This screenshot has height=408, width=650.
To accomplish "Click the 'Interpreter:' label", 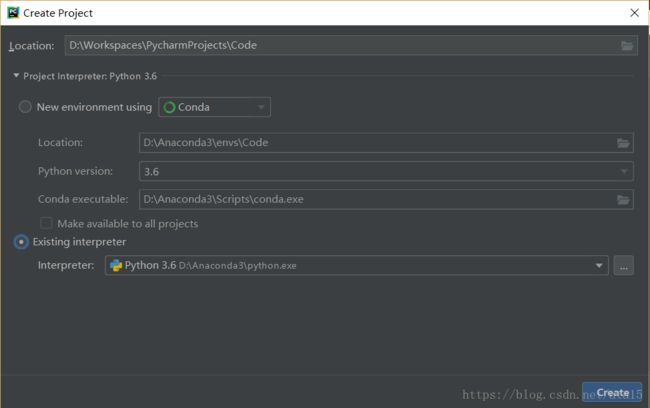I will coord(66,265).
